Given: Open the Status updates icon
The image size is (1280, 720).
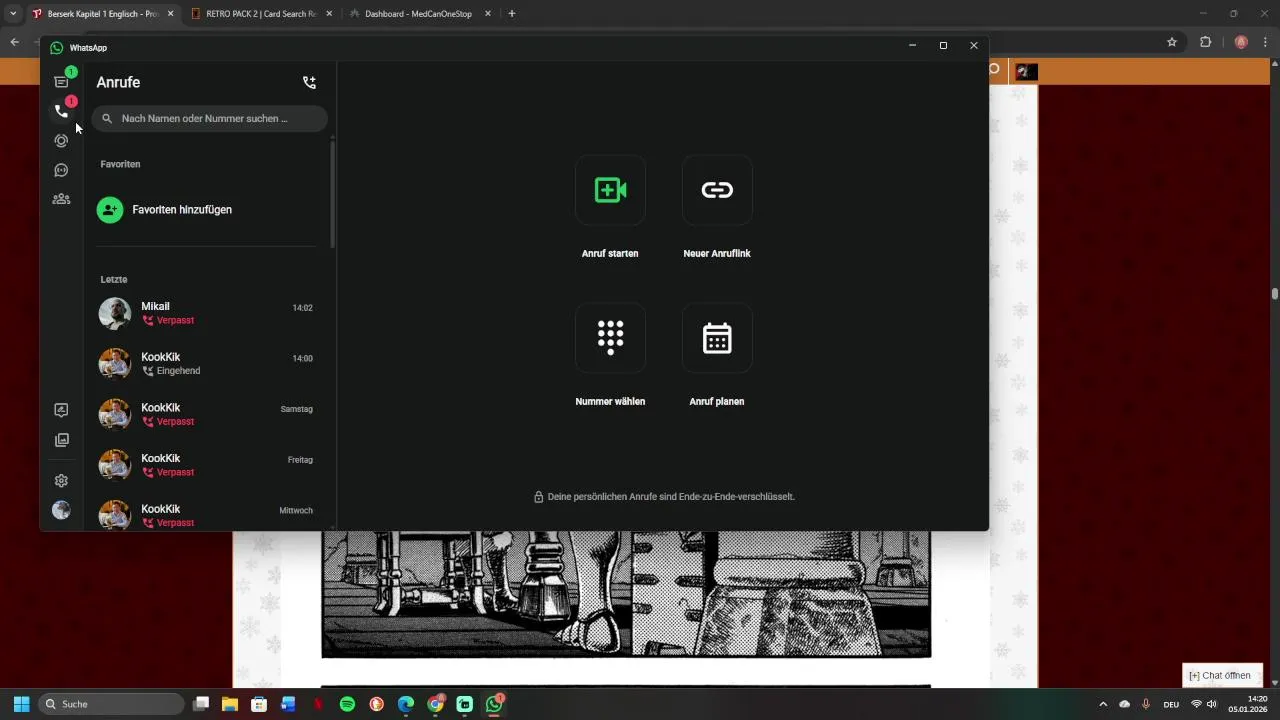Looking at the screenshot, I should pyautogui.click(x=61, y=141).
